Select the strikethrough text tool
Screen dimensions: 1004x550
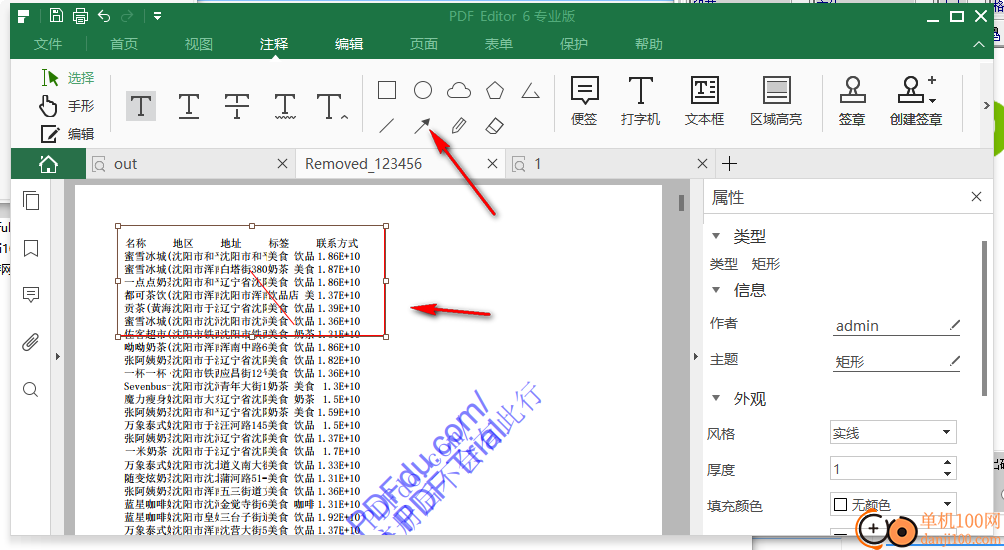[x=236, y=106]
